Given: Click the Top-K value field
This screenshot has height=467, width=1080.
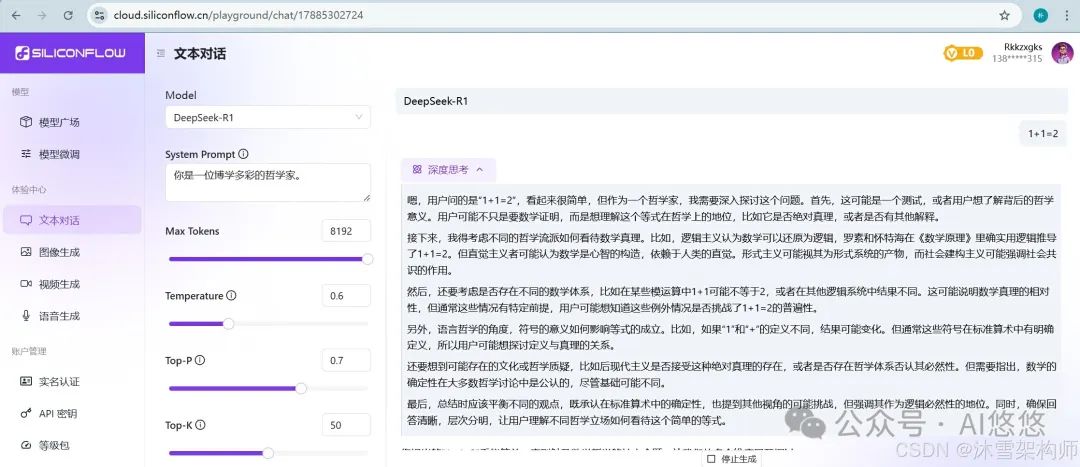Looking at the screenshot, I should coord(346,425).
